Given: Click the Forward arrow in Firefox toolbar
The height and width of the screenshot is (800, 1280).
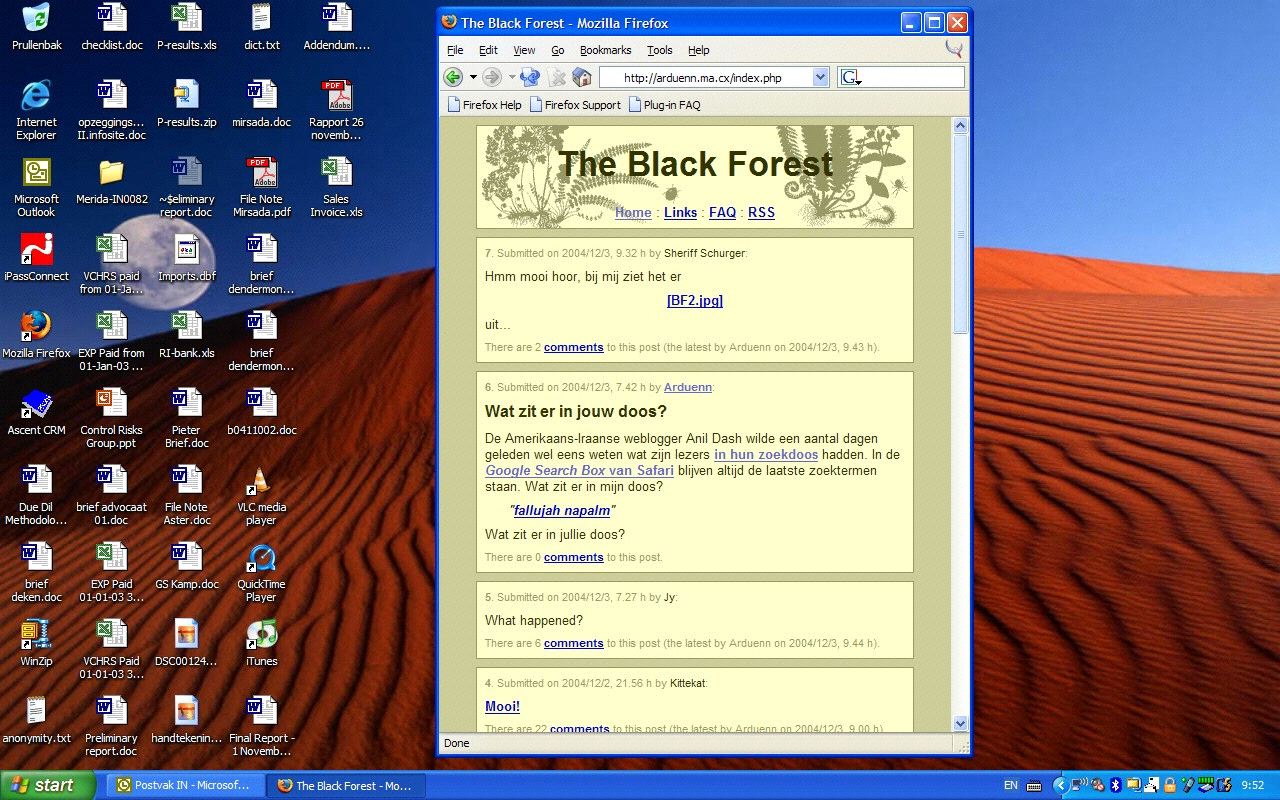Looking at the screenshot, I should (x=492, y=77).
